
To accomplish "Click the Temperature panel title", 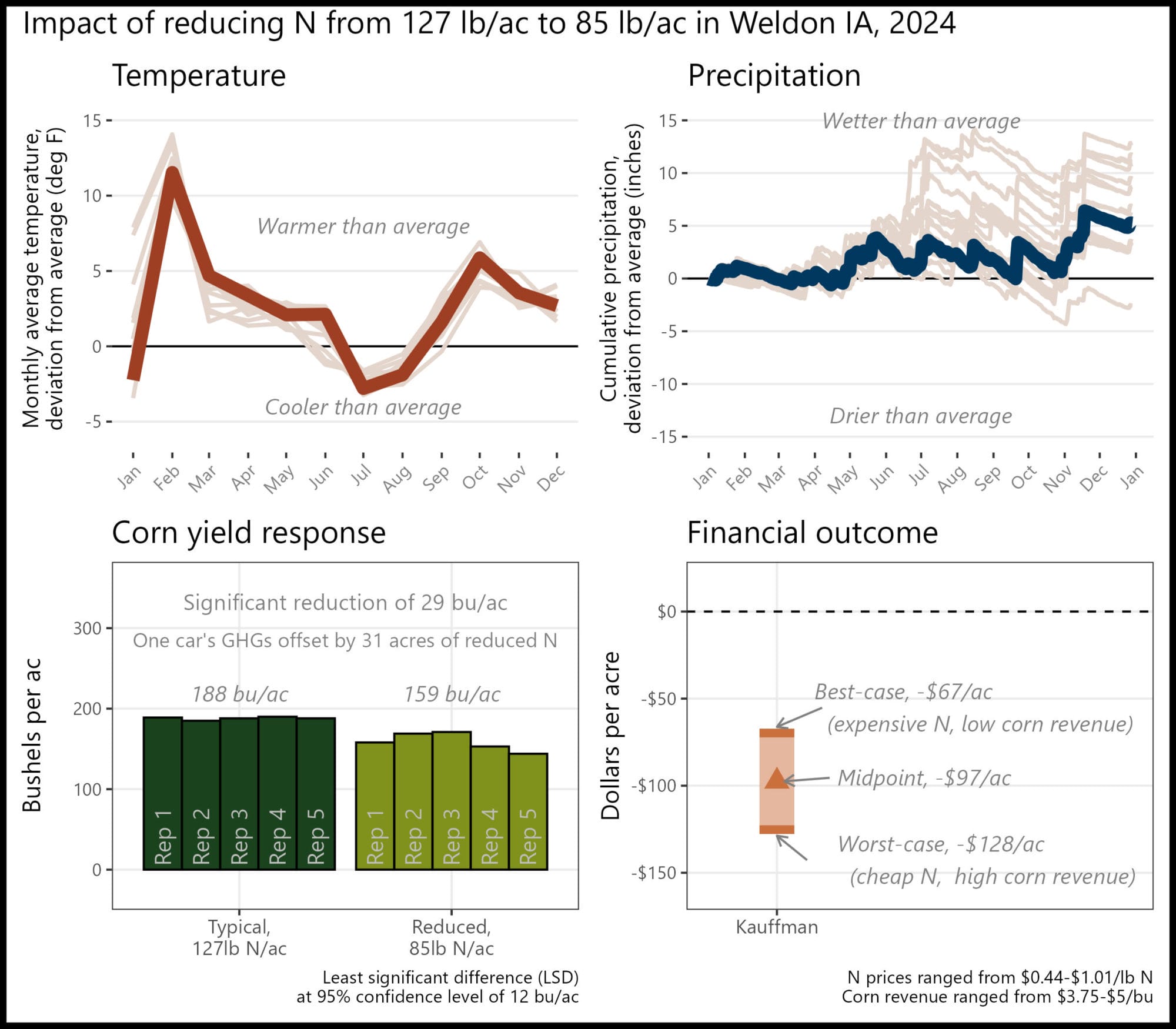I will click(x=199, y=75).
